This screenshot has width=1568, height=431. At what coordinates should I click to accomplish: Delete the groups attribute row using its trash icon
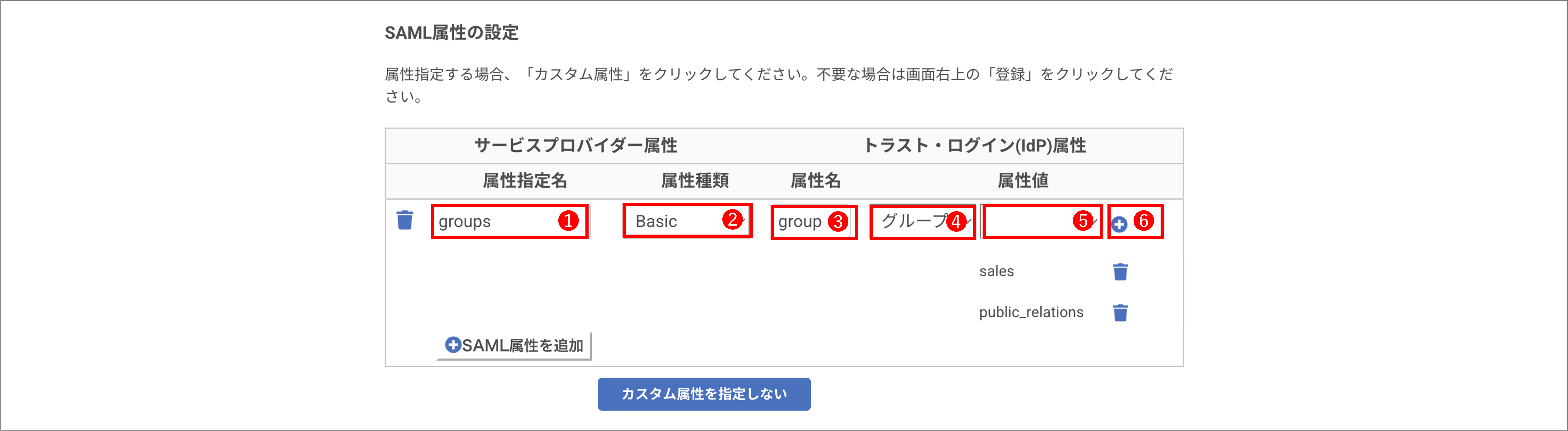(x=405, y=220)
